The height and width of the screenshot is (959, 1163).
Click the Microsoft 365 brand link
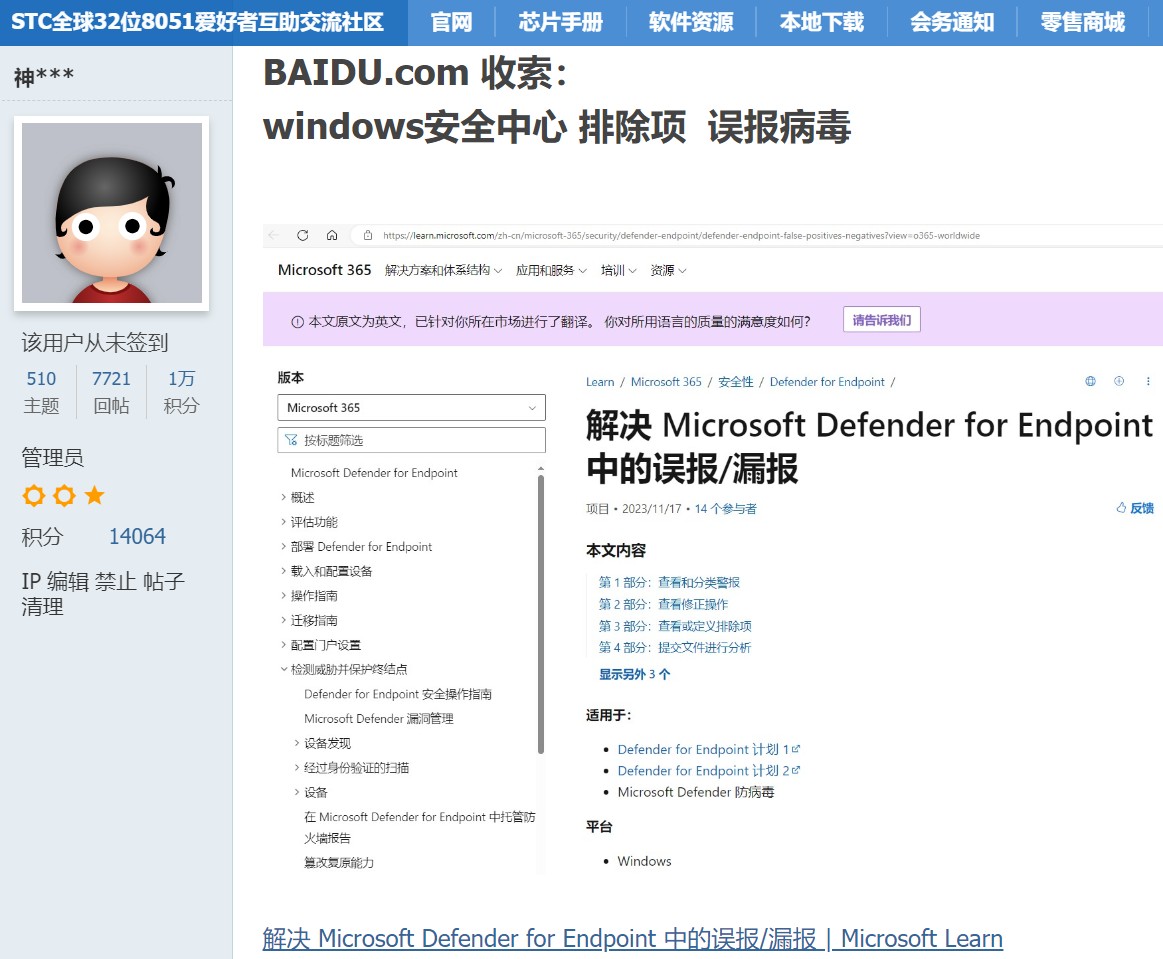pyautogui.click(x=324, y=270)
